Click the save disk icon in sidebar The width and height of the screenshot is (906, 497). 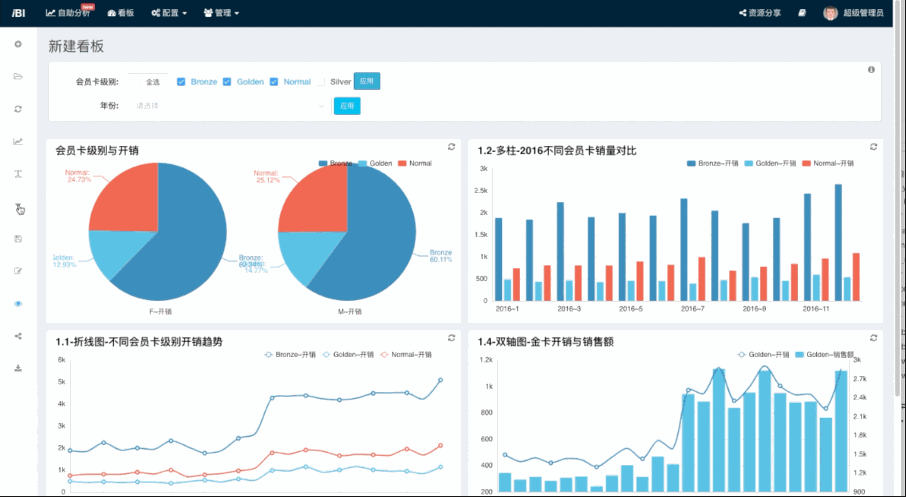(x=18, y=239)
